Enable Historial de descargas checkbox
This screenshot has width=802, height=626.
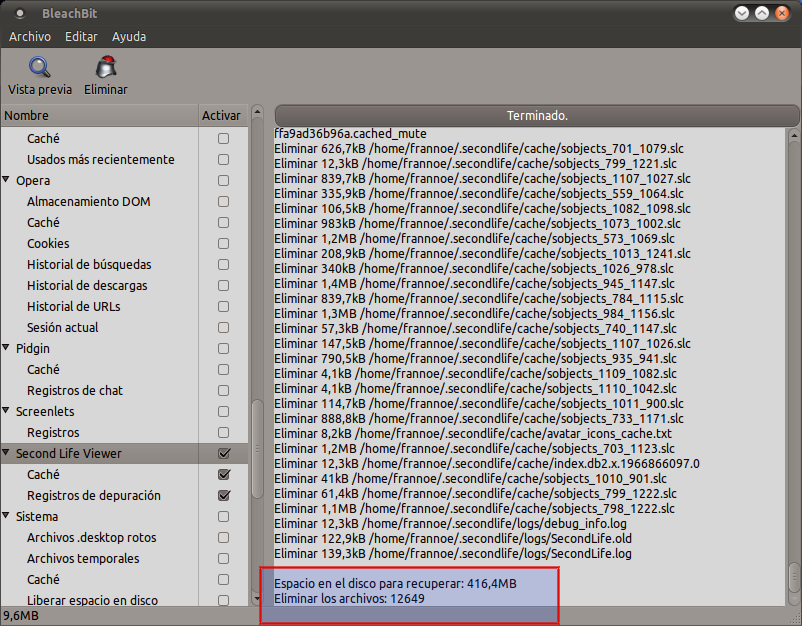[x=223, y=285]
